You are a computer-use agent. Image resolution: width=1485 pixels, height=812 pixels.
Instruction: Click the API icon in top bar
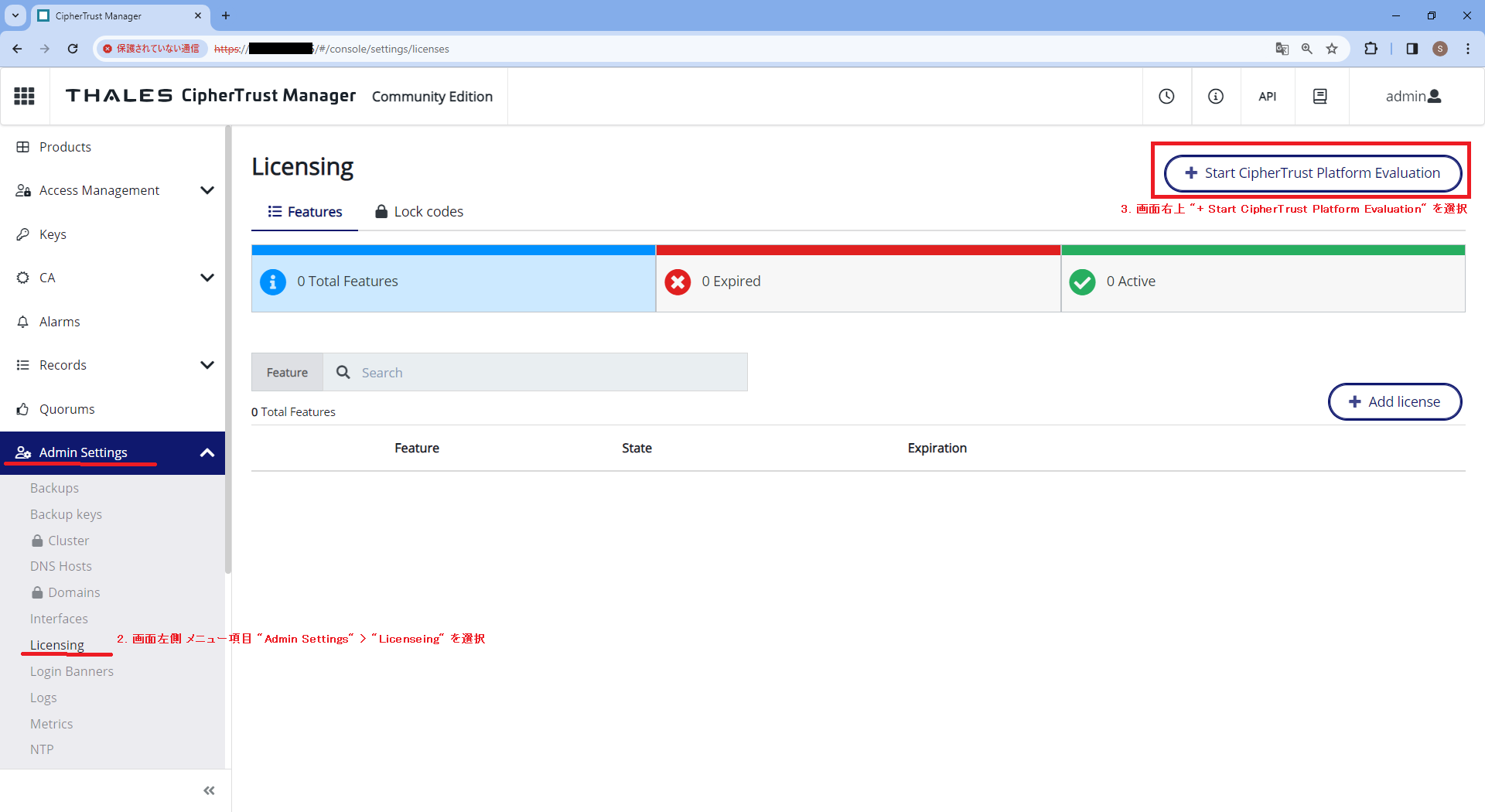[1268, 96]
